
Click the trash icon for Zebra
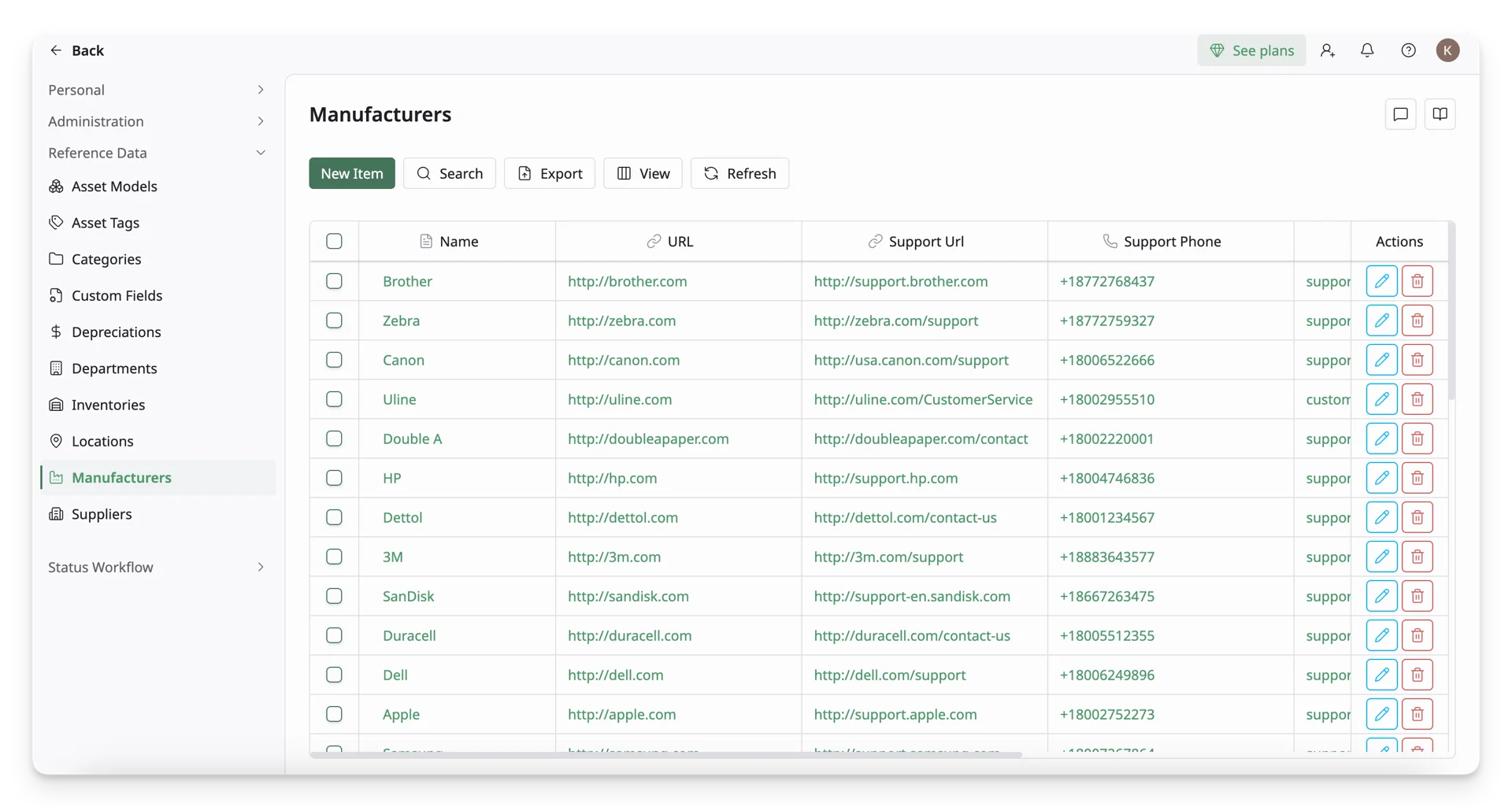[1417, 320]
